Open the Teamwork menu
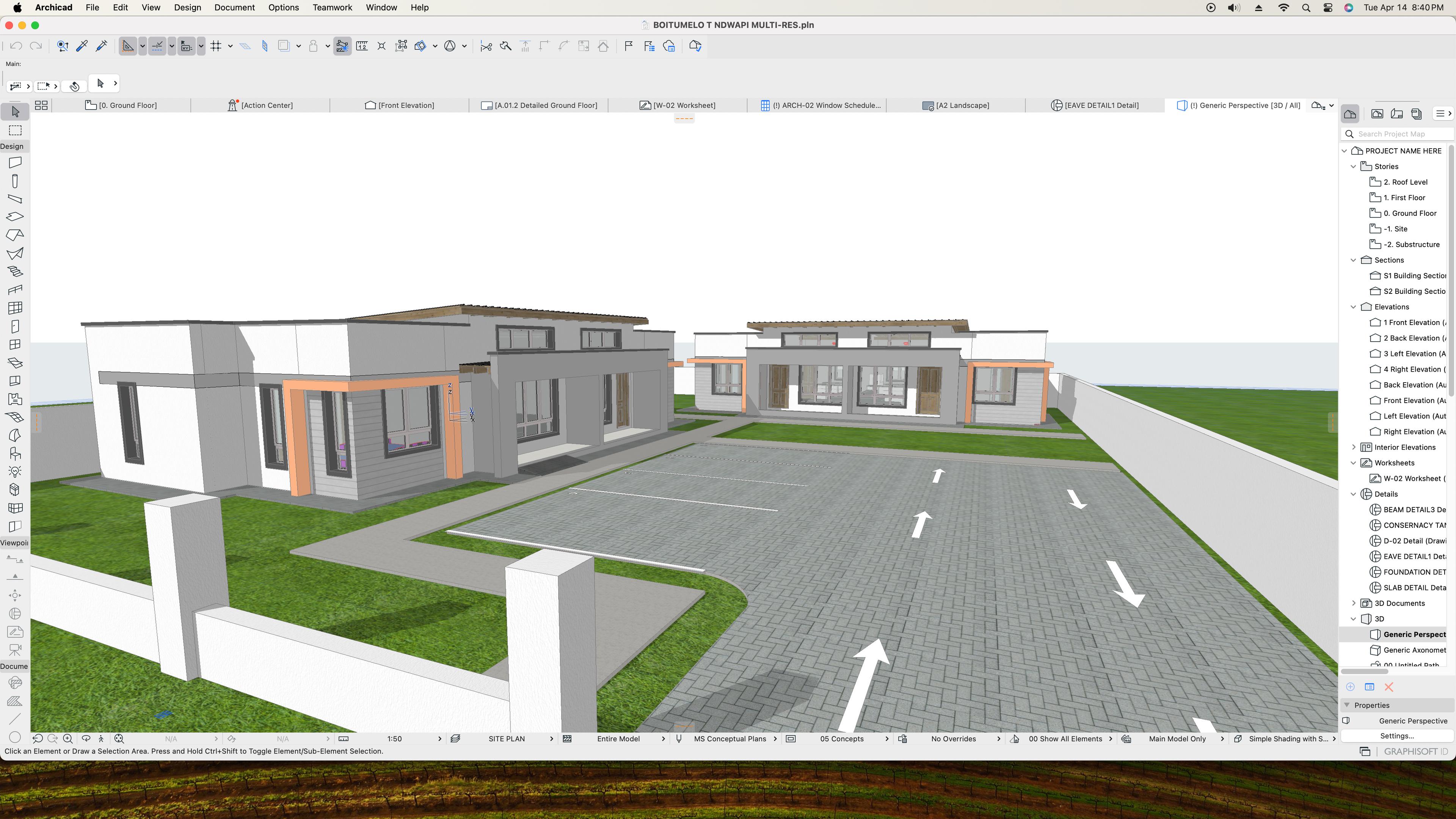The height and width of the screenshot is (819, 1456). pos(332,7)
